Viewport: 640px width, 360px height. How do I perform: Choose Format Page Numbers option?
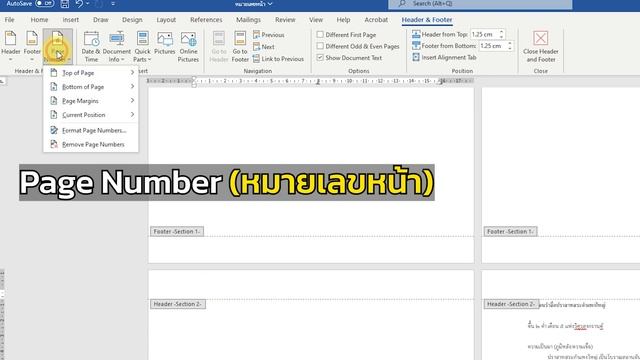91,130
